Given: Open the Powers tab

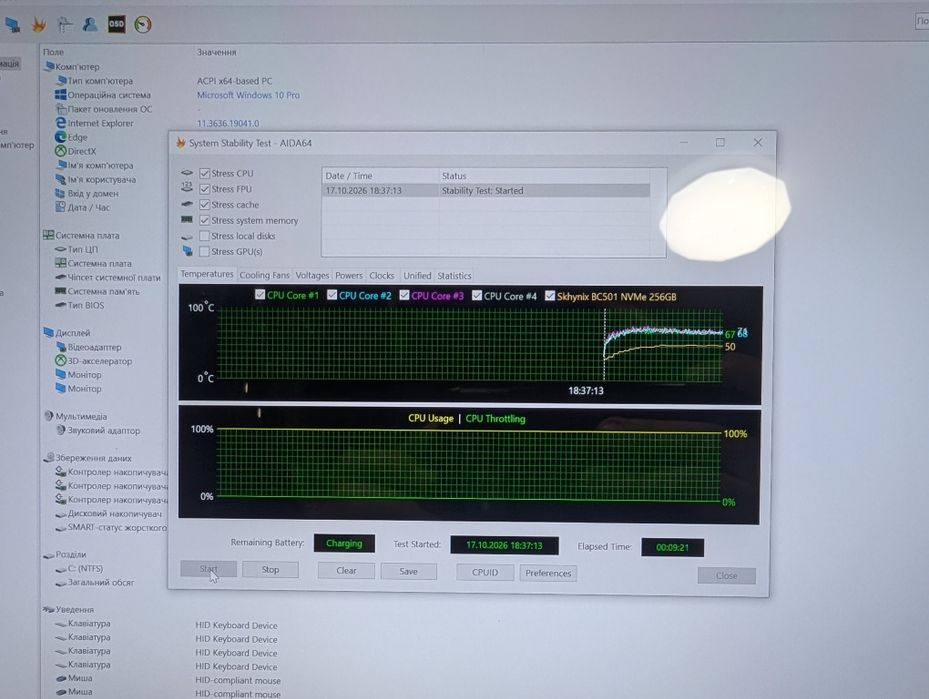Looking at the screenshot, I should 349,275.
